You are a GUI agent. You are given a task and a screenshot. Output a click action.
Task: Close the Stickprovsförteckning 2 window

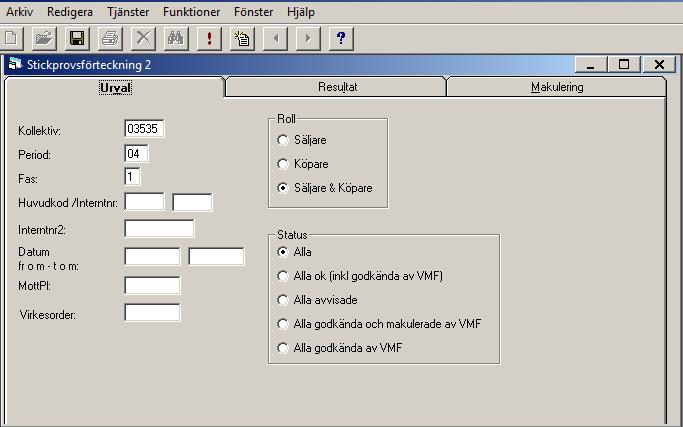click(x=659, y=64)
